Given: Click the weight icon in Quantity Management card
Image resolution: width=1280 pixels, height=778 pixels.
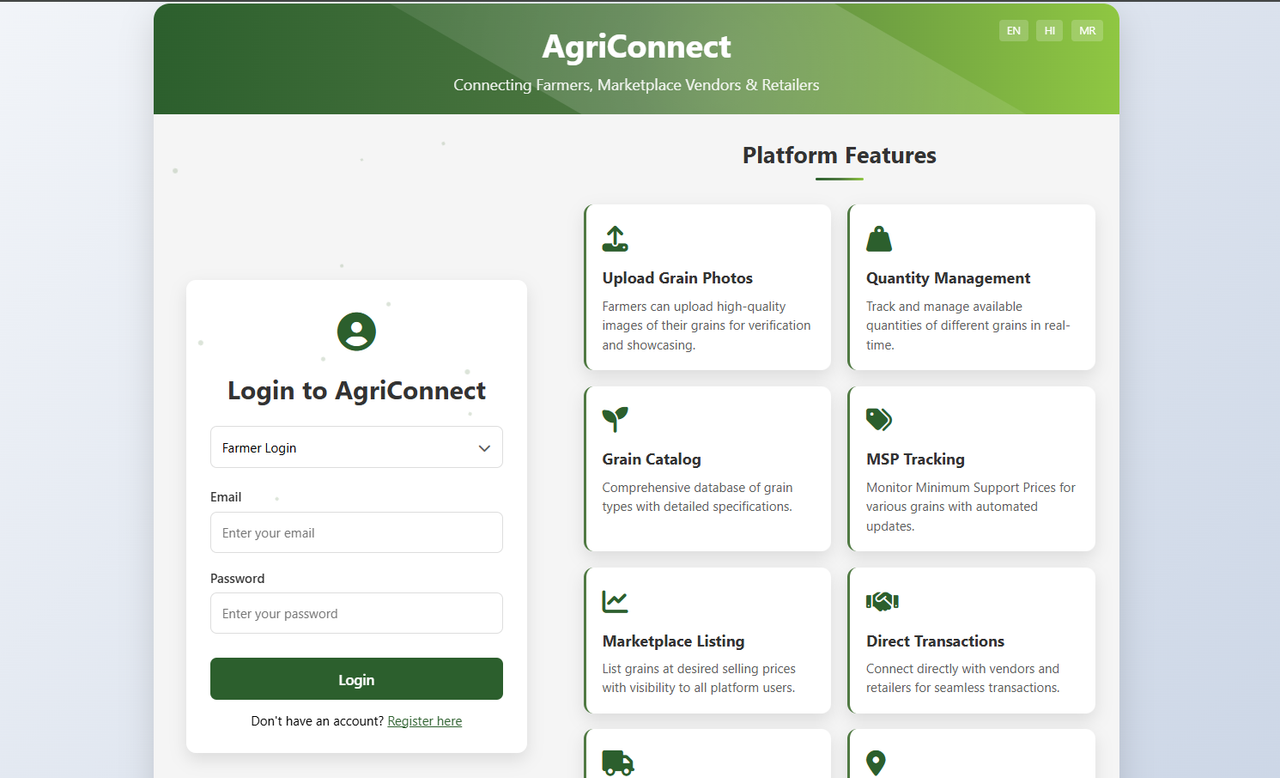Looking at the screenshot, I should pyautogui.click(x=879, y=238).
